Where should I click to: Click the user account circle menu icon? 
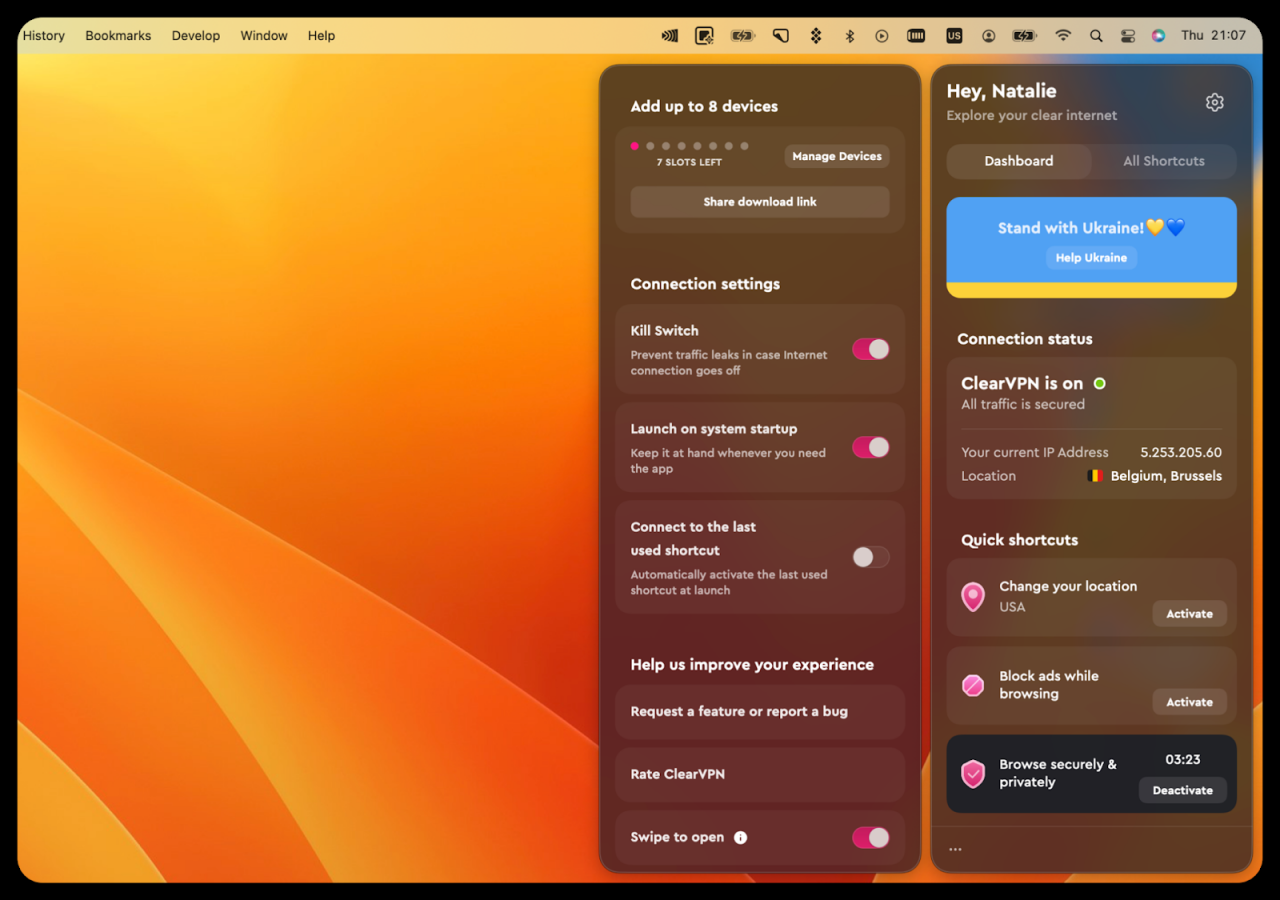coord(989,35)
